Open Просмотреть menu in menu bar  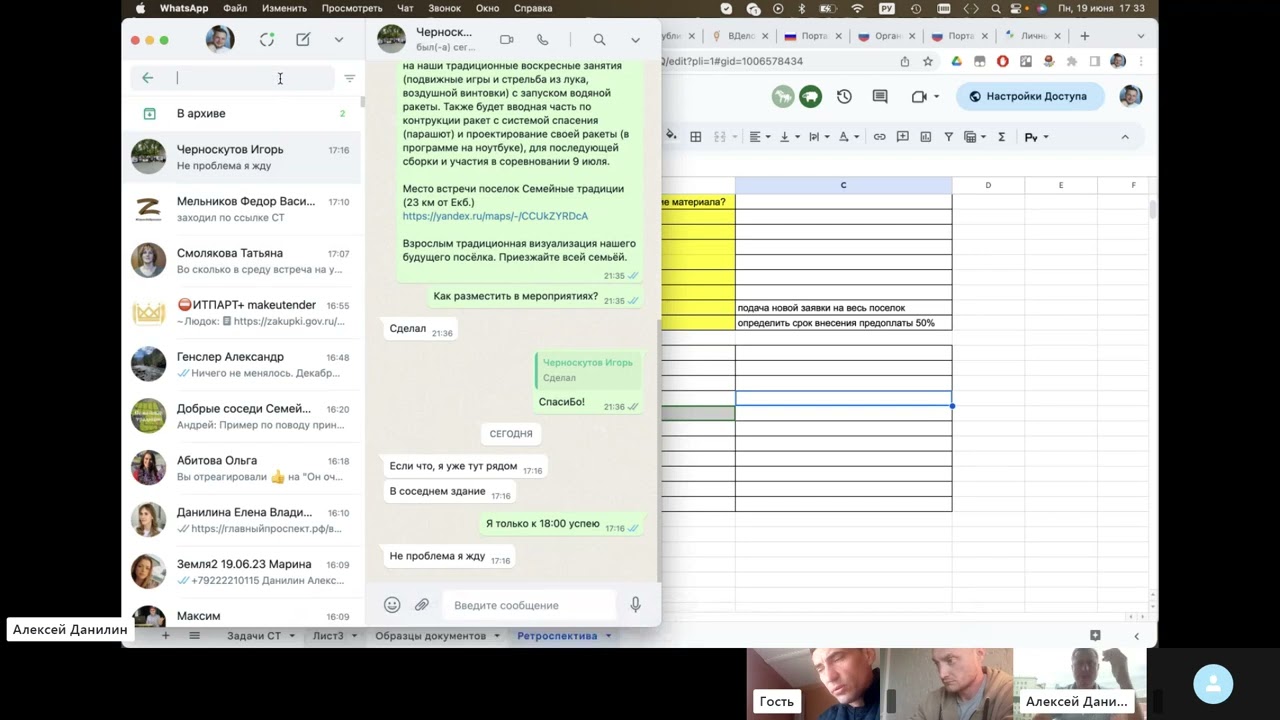click(352, 8)
